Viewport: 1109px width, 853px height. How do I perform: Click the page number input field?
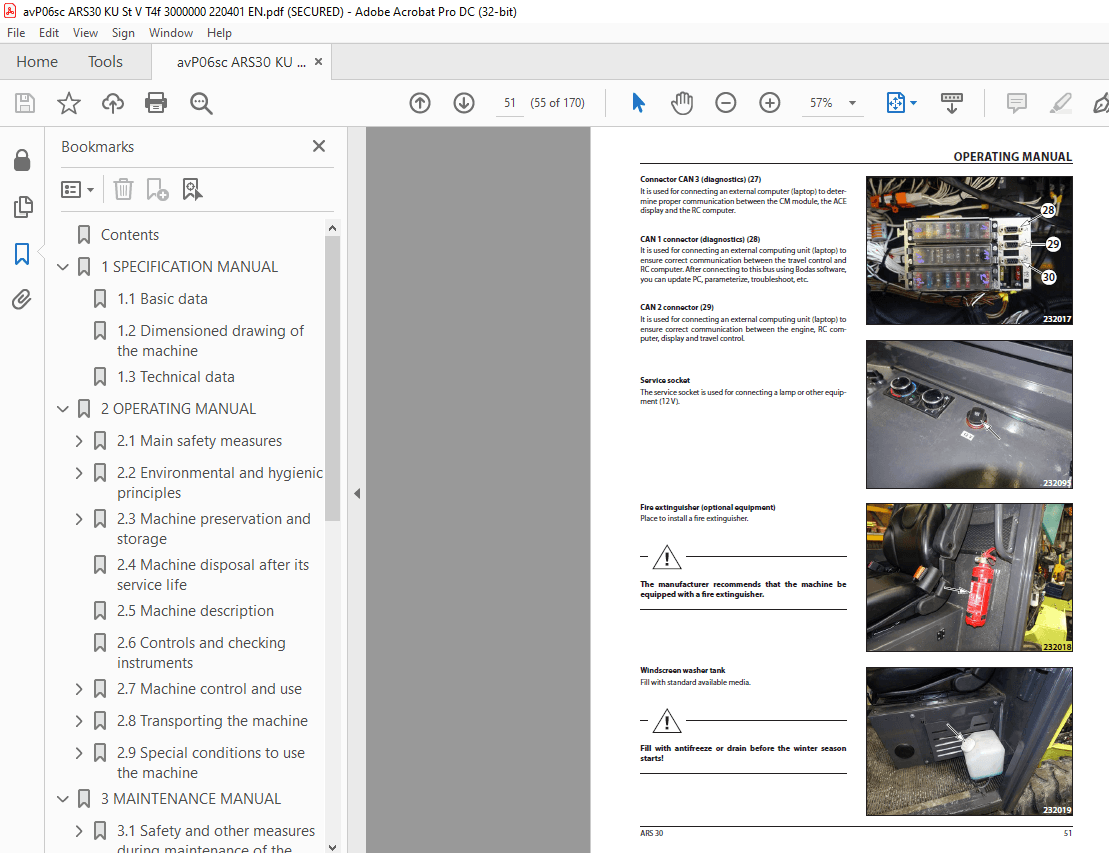coord(509,102)
